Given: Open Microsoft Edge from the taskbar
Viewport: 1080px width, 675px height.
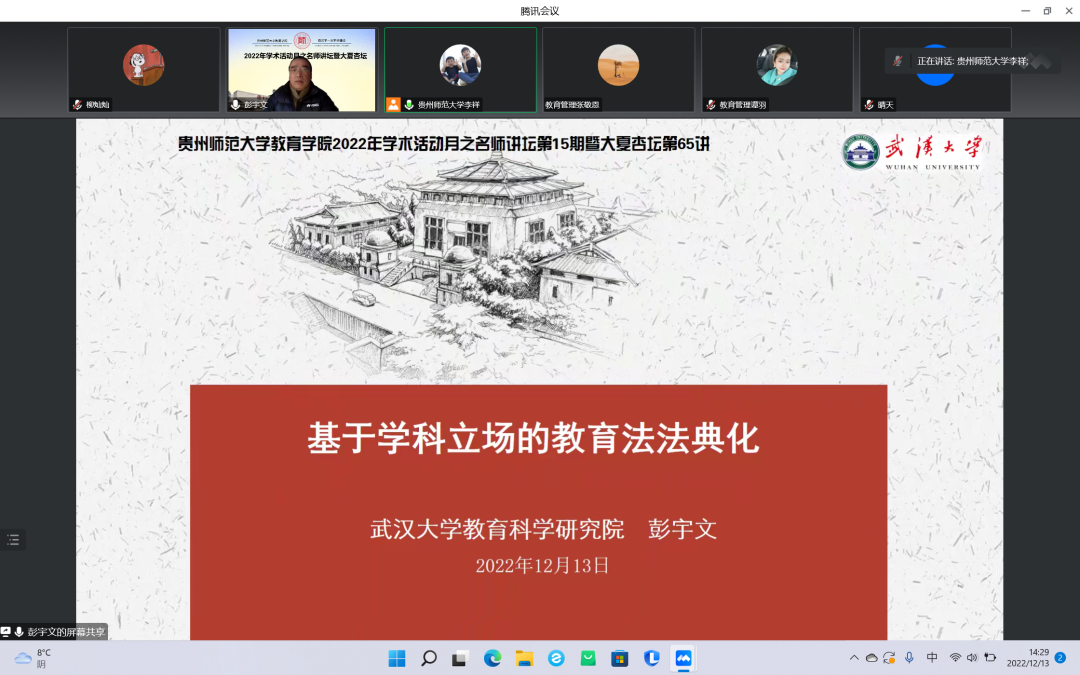Looking at the screenshot, I should (492, 658).
